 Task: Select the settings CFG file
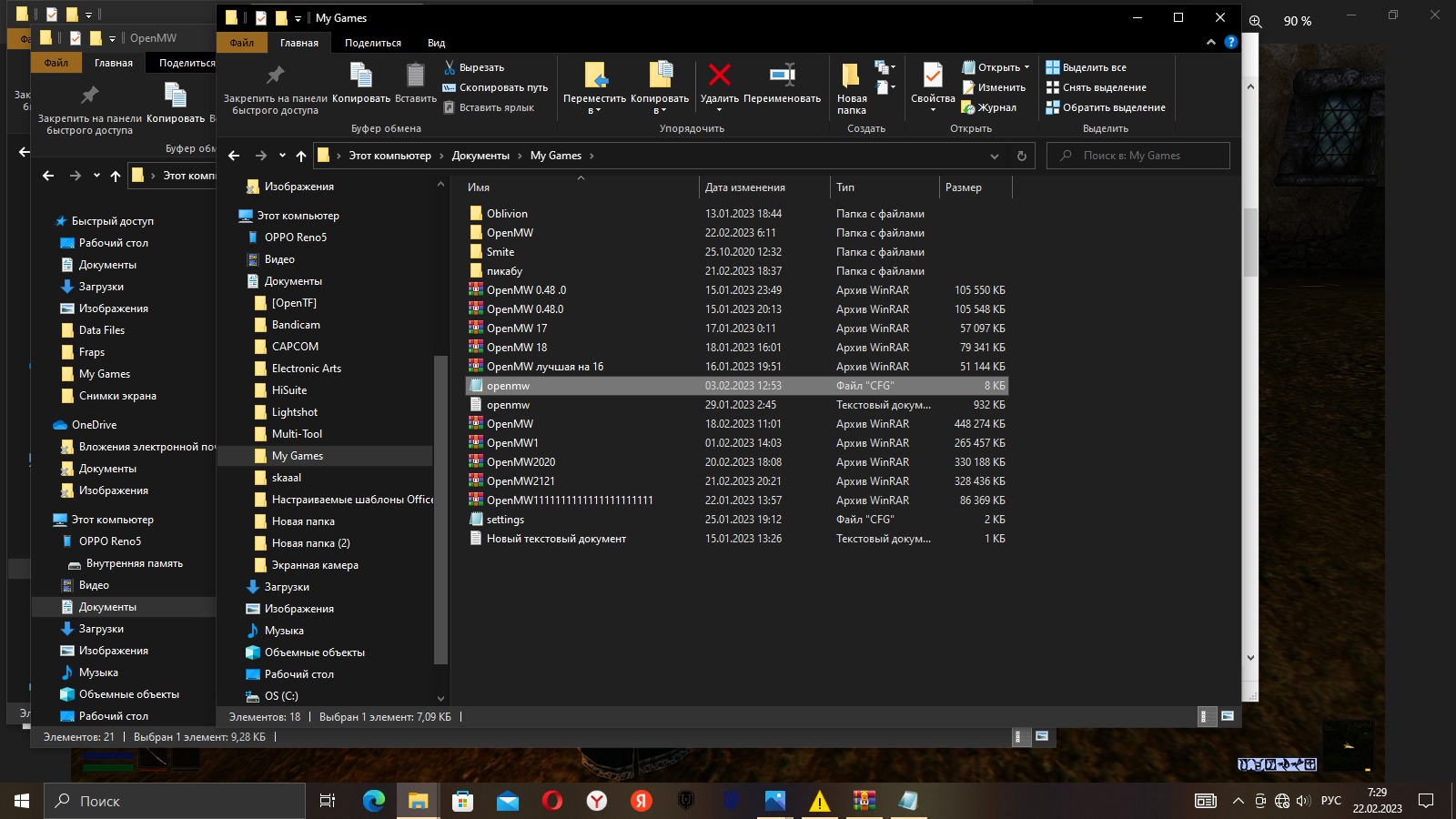coord(505,520)
